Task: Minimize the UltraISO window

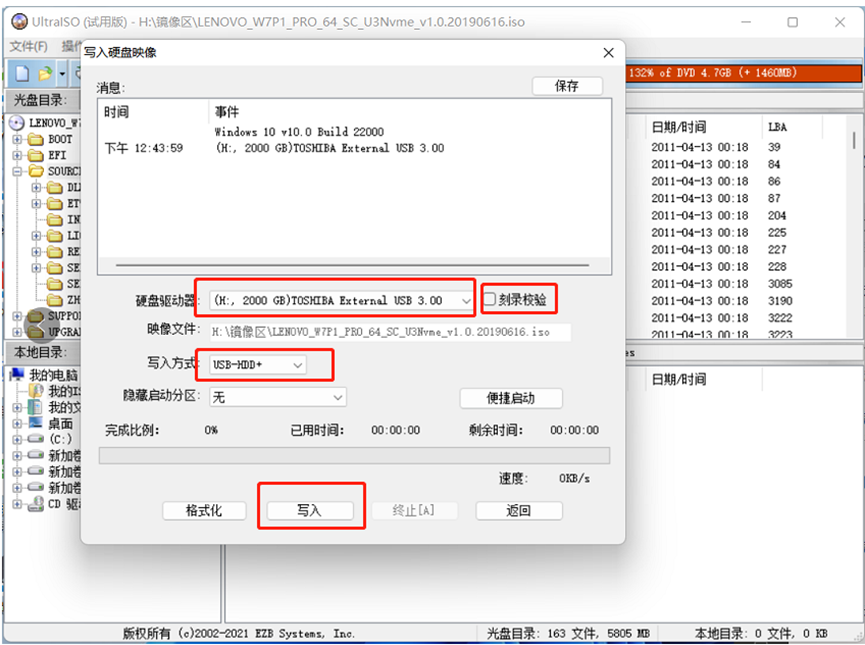Action: [x=746, y=22]
